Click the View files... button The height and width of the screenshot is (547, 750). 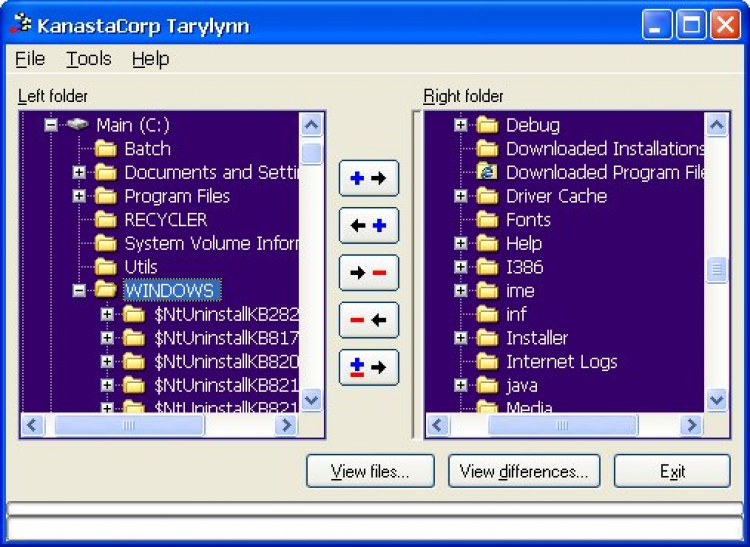(370, 471)
